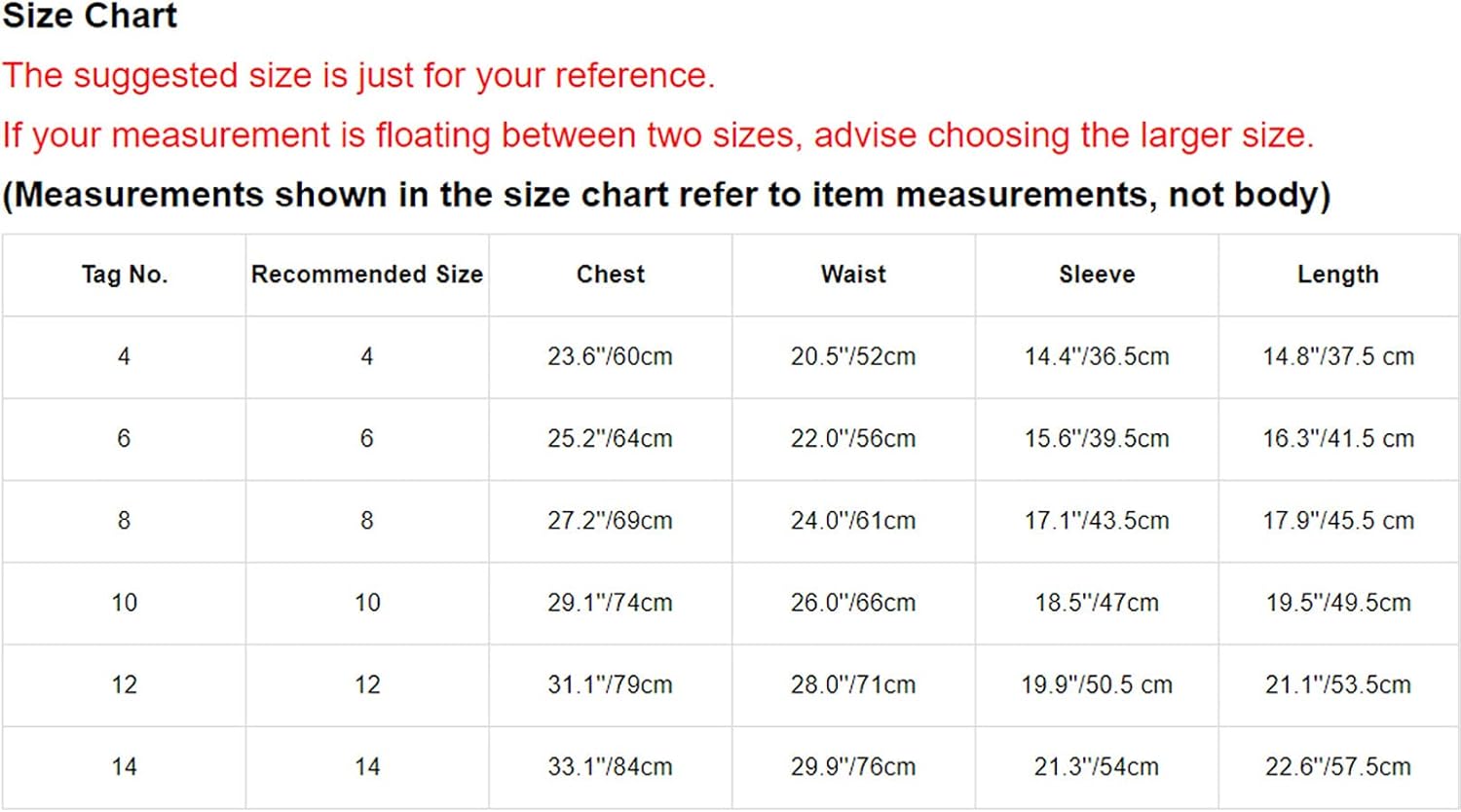Image resolution: width=1461 pixels, height=812 pixels.
Task: Click length value 14.8"/37.5 cm
Action: tap(1338, 356)
